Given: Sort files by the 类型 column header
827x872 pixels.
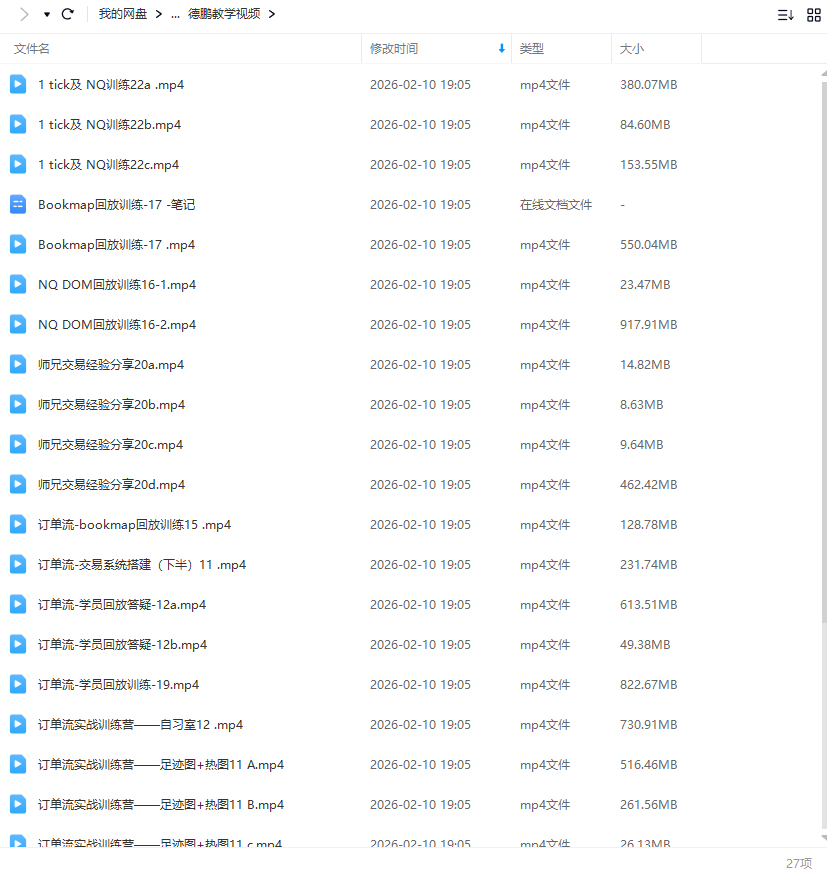Looking at the screenshot, I should [532, 48].
